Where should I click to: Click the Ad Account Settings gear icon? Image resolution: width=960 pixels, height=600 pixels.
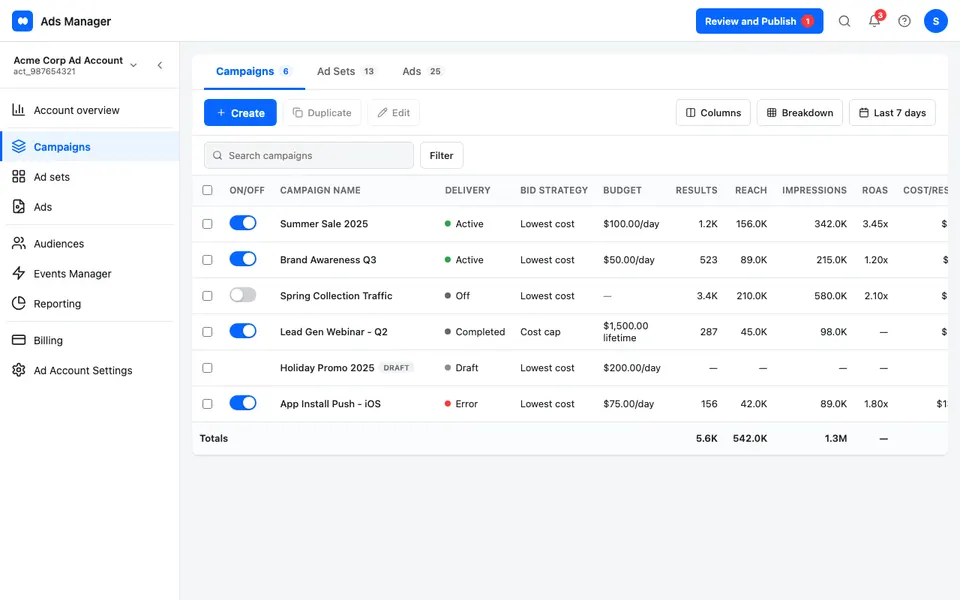tap(19, 370)
